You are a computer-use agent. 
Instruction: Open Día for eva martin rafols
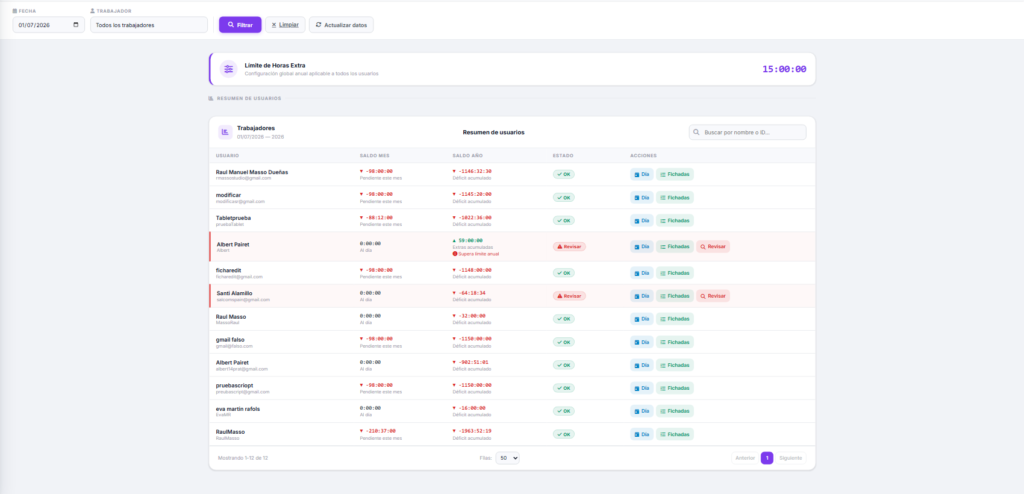click(x=641, y=411)
